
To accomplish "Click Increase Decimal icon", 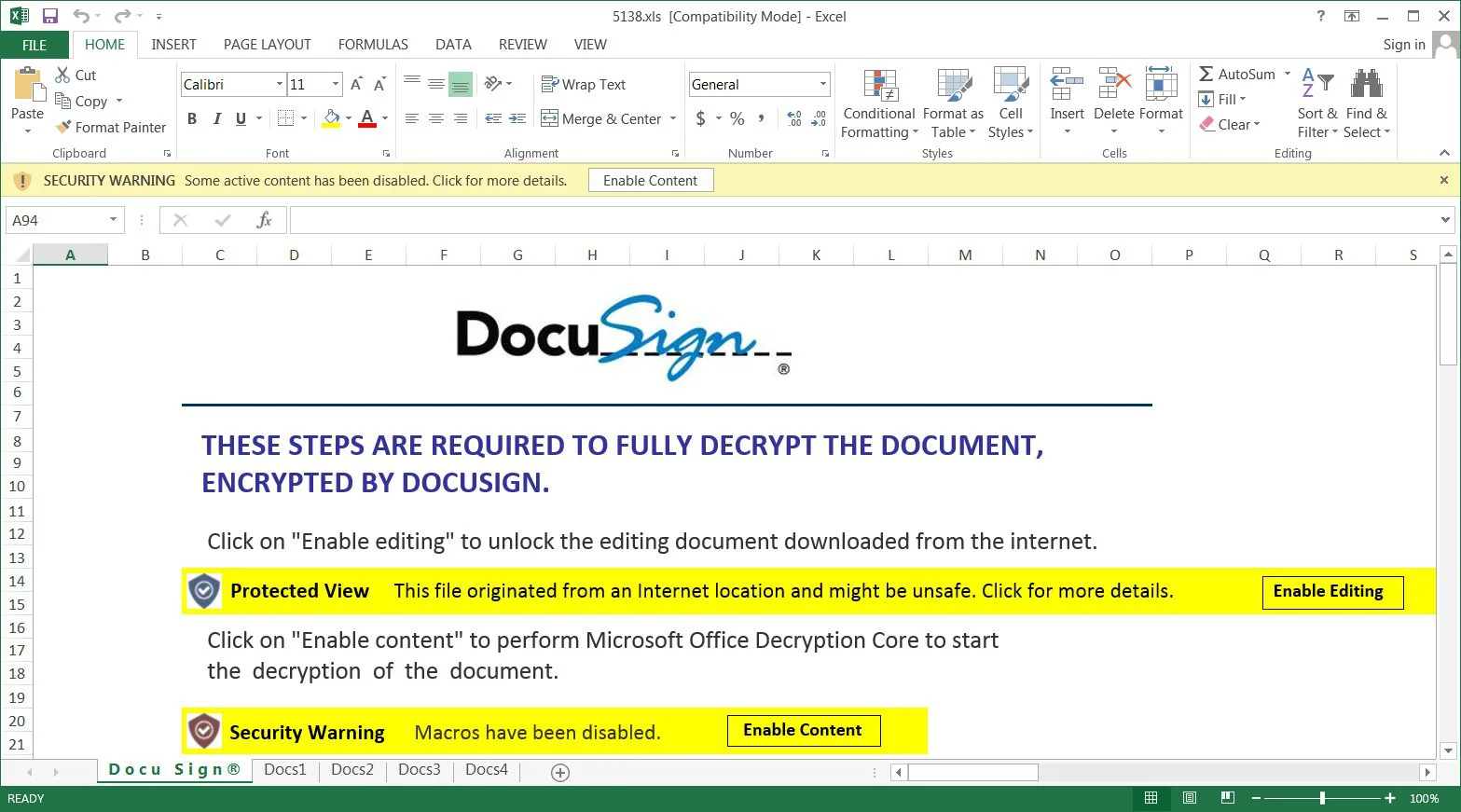I will (x=794, y=118).
